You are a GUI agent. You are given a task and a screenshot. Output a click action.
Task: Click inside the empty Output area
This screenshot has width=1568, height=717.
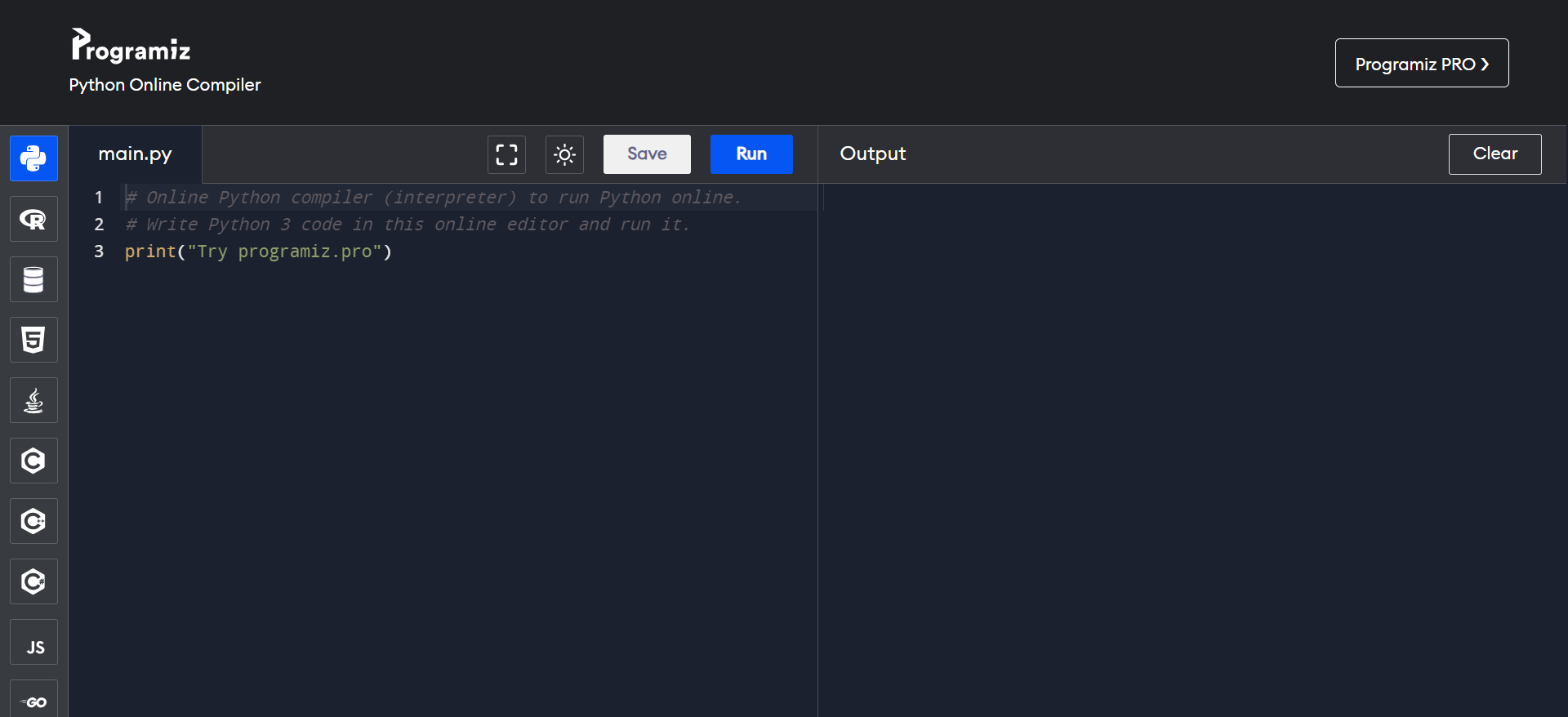pos(1192,449)
